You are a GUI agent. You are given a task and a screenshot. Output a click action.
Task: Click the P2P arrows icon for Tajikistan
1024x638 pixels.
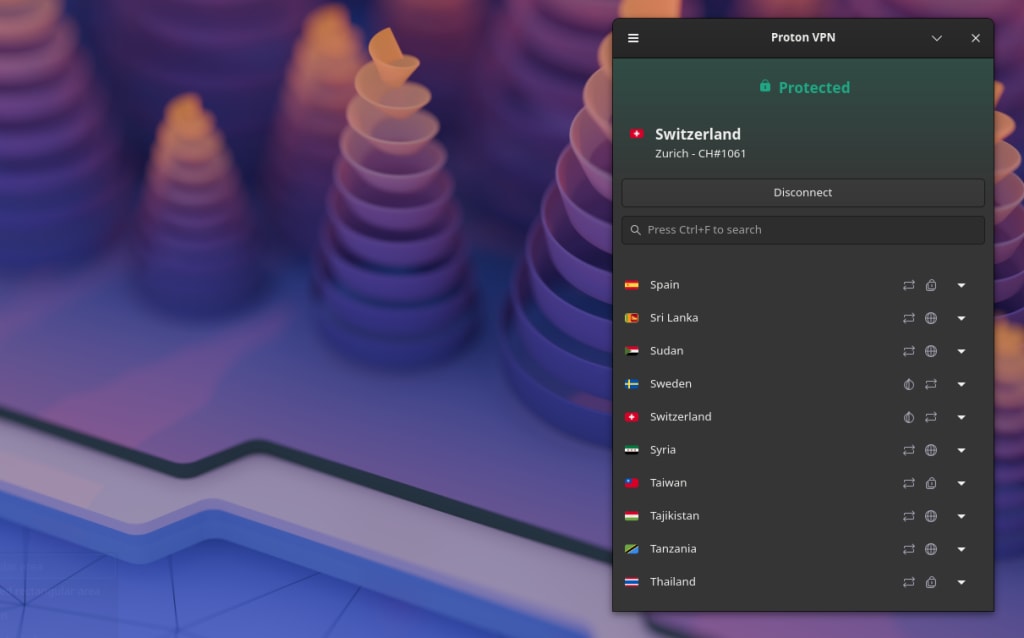908,516
